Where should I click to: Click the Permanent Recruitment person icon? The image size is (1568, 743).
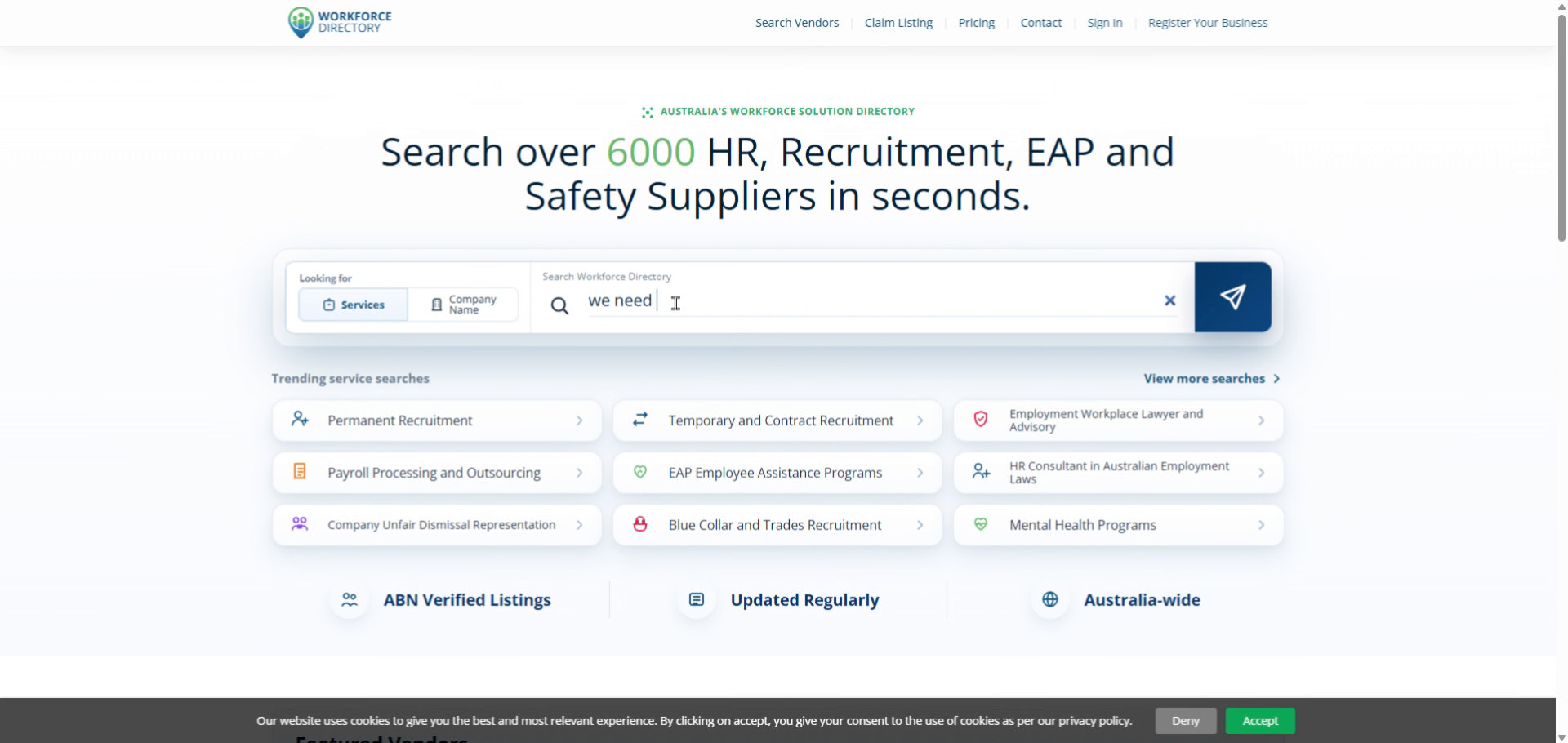click(300, 420)
